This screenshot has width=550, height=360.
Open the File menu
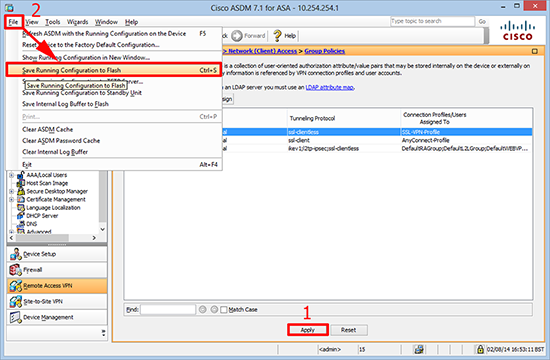pyautogui.click(x=13, y=22)
